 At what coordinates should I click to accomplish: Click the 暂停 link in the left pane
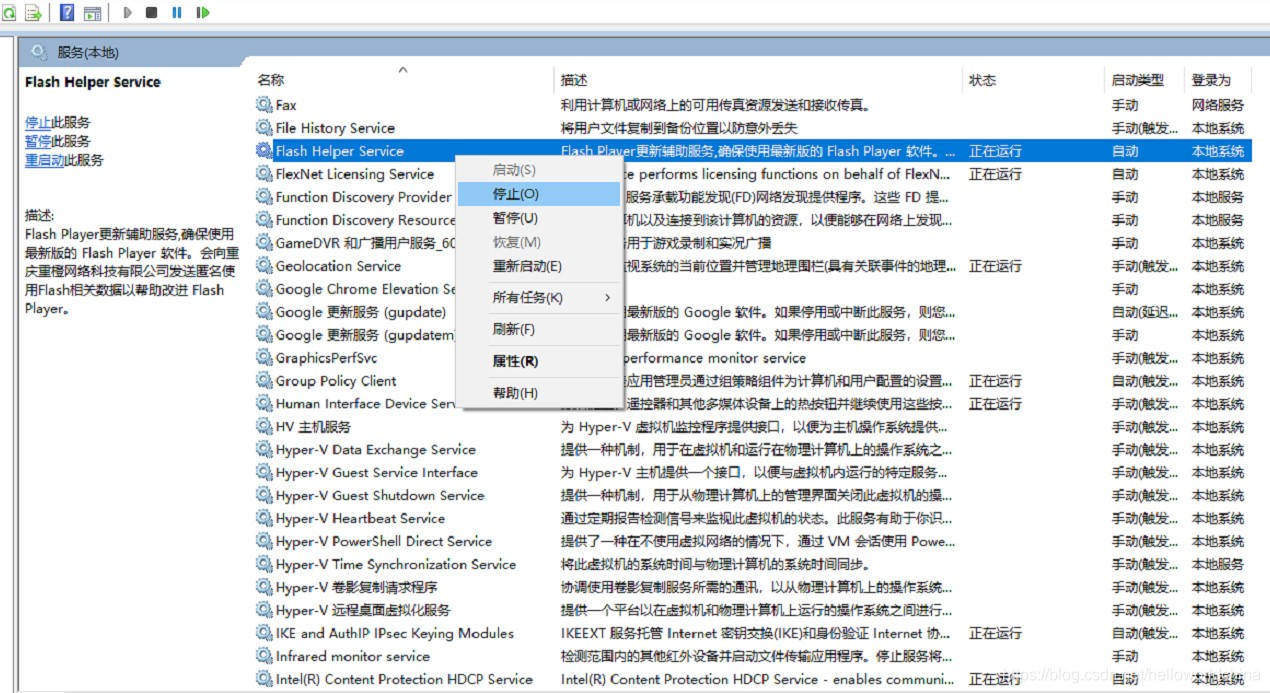click(x=38, y=141)
